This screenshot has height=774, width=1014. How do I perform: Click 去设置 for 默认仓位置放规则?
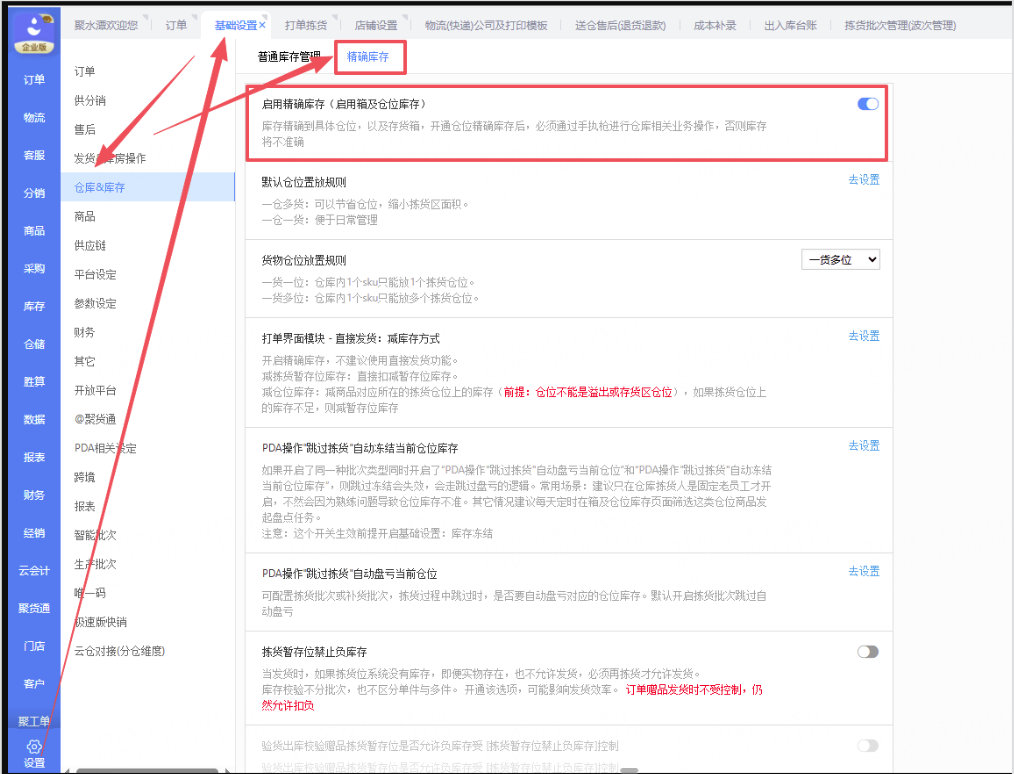pos(863,180)
